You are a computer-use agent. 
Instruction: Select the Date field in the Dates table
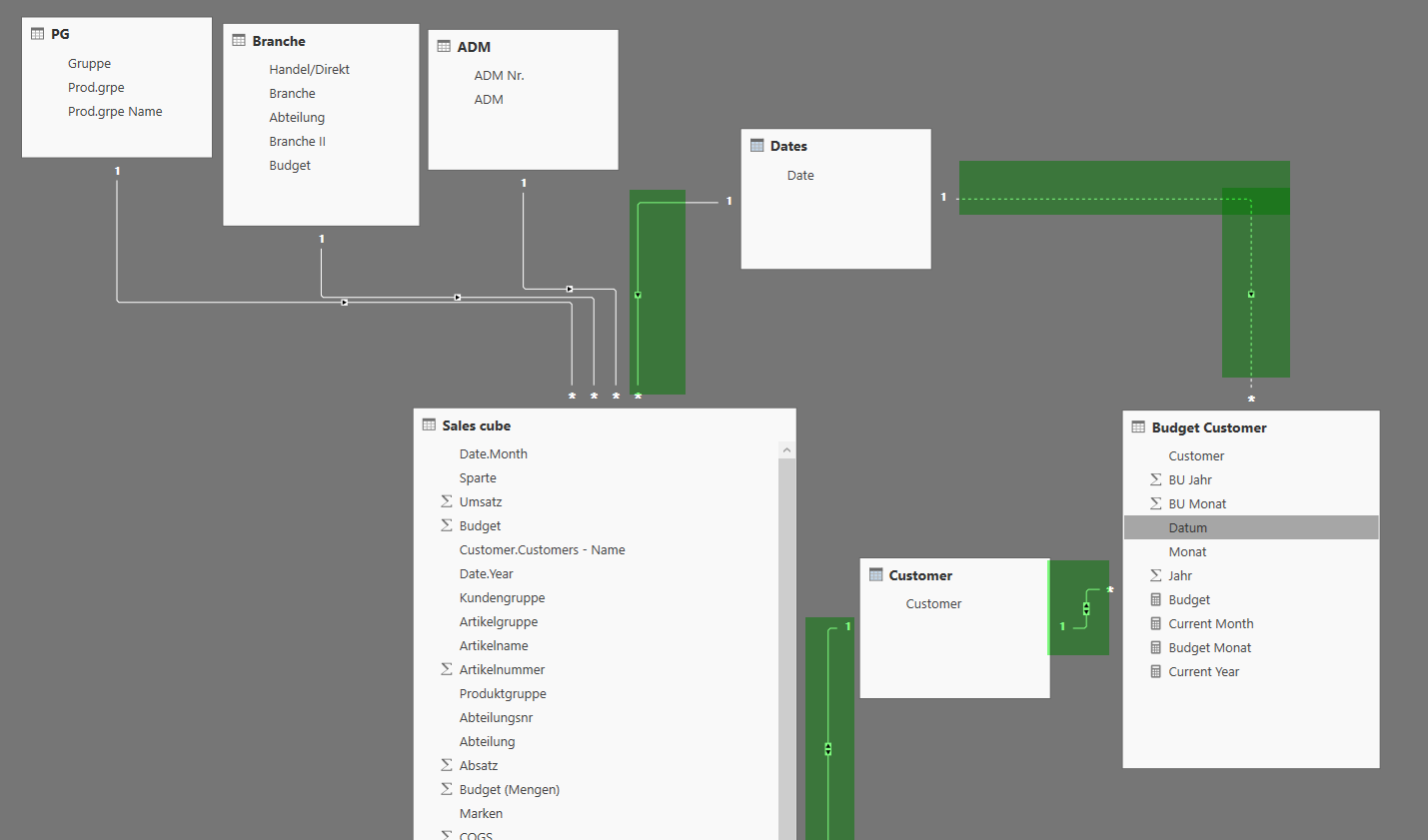[x=800, y=175]
